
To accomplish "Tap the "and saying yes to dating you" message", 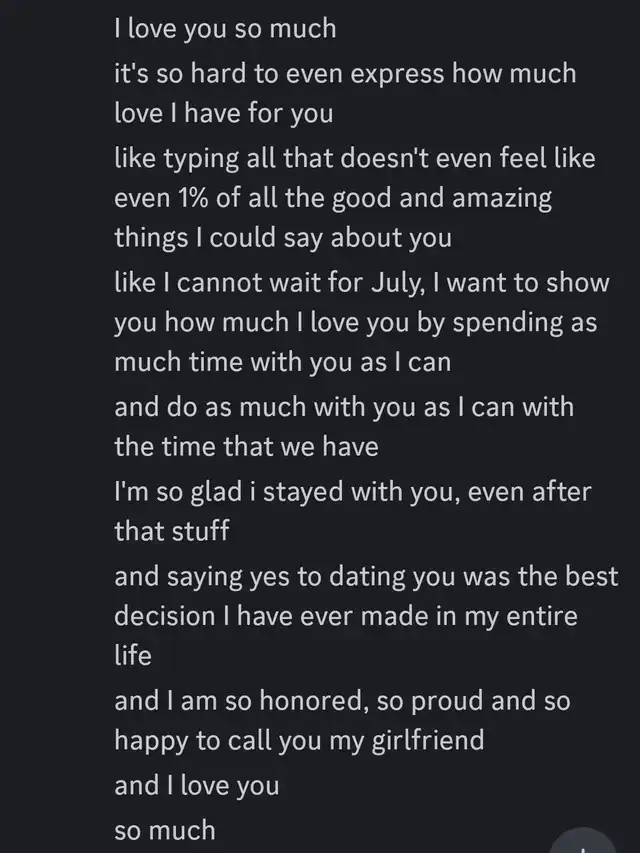I will coord(366,576).
